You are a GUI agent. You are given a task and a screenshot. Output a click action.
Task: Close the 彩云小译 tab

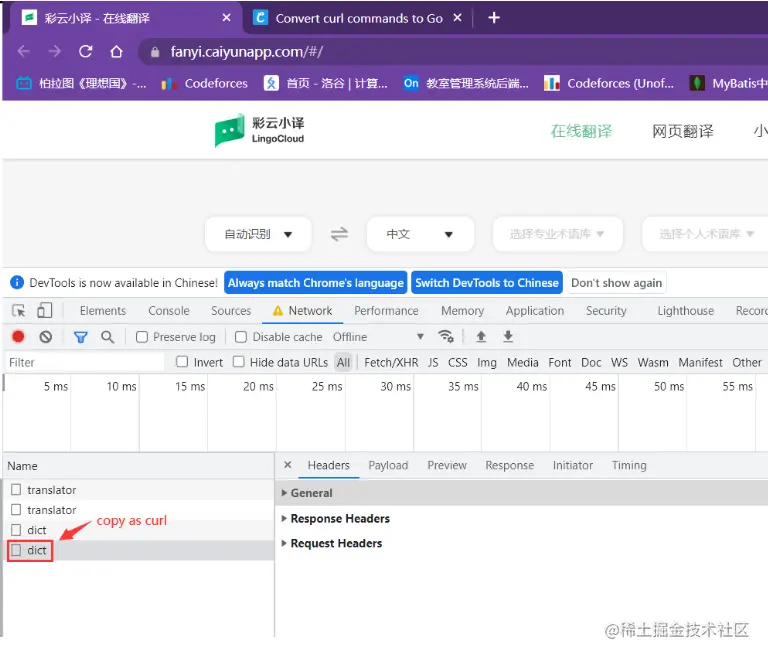[x=226, y=18]
